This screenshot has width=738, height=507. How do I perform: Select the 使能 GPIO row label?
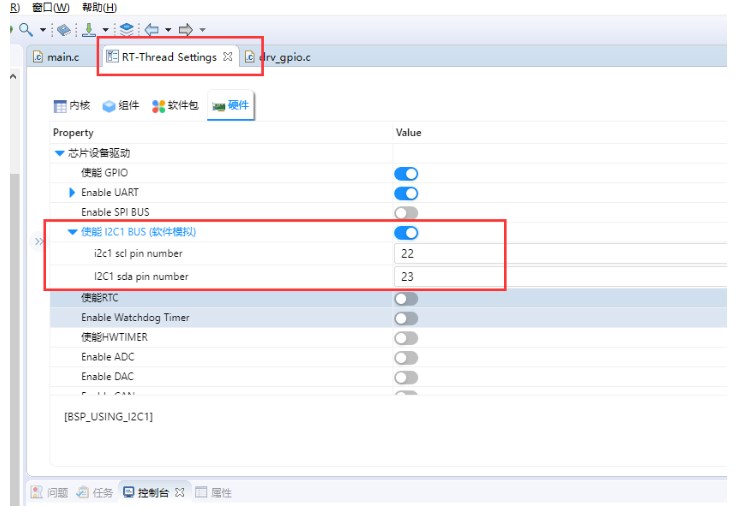click(x=104, y=173)
